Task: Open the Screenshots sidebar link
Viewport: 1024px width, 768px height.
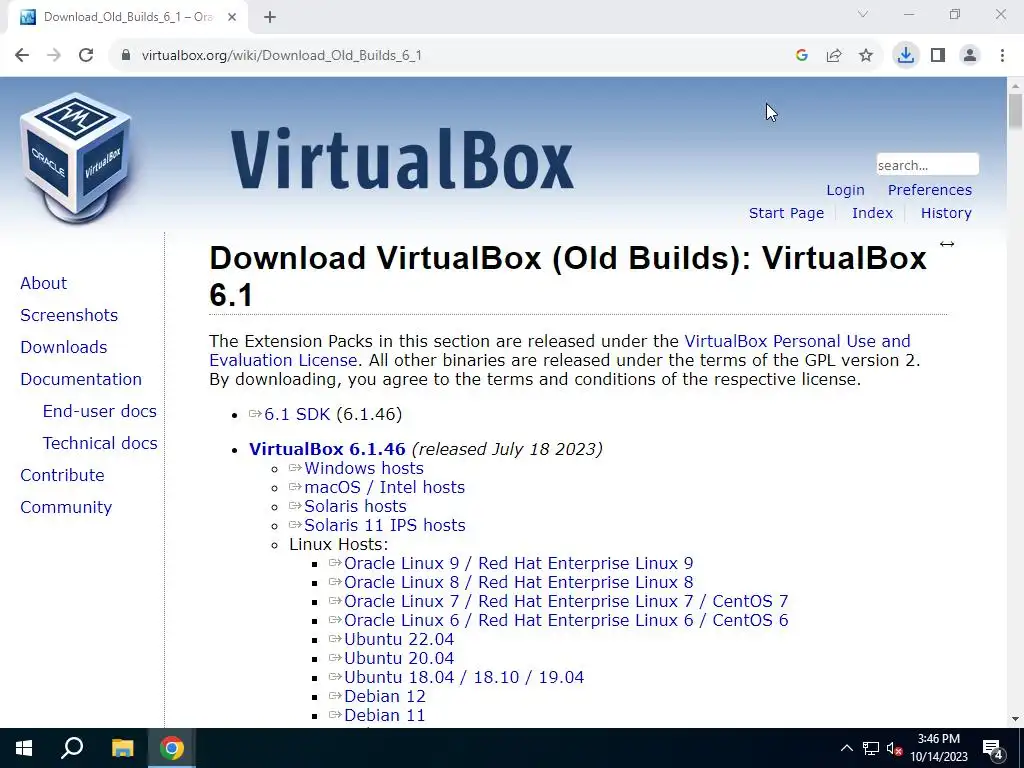Action: pos(69,315)
